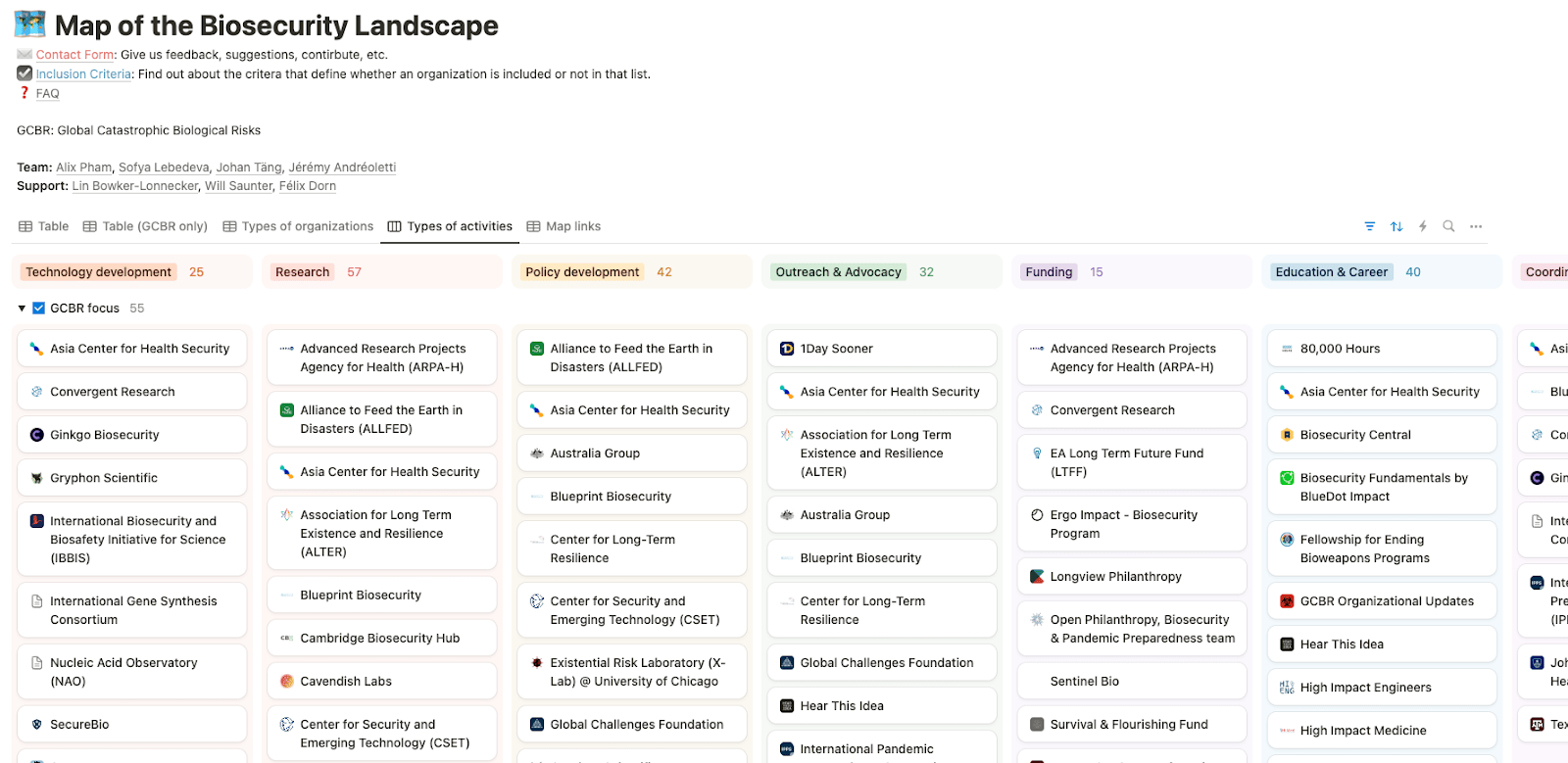Click the Cavendish Labs logo icon

pos(287,682)
